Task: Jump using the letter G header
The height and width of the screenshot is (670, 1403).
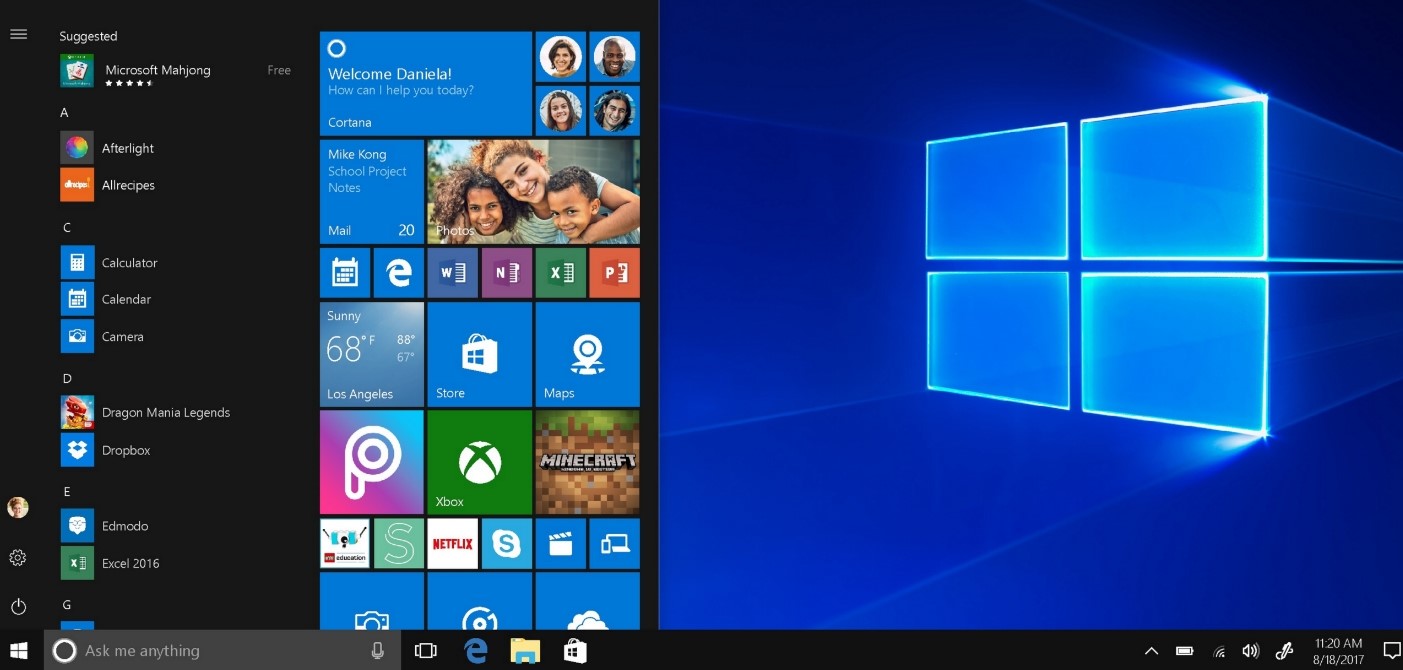Action: pyautogui.click(x=67, y=604)
